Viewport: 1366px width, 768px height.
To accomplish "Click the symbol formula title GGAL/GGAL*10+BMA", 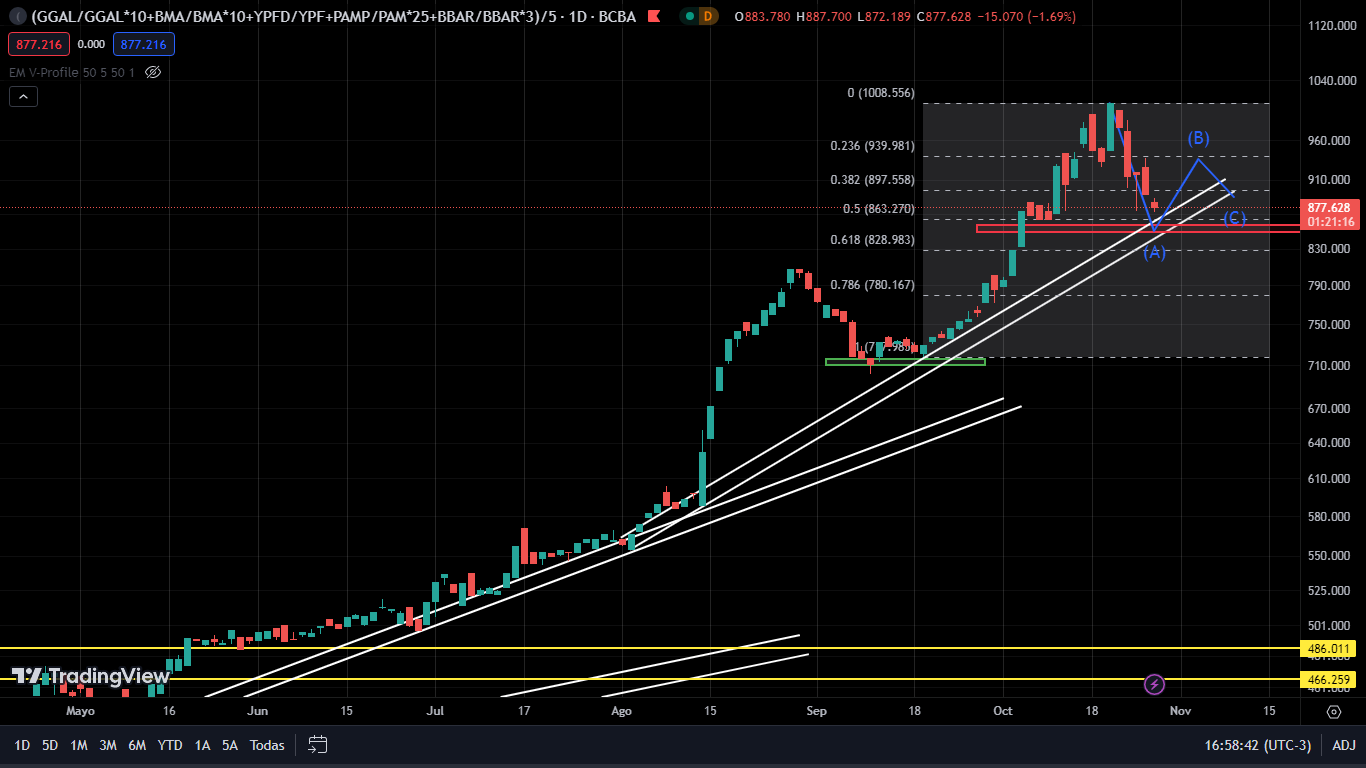I will coord(334,16).
